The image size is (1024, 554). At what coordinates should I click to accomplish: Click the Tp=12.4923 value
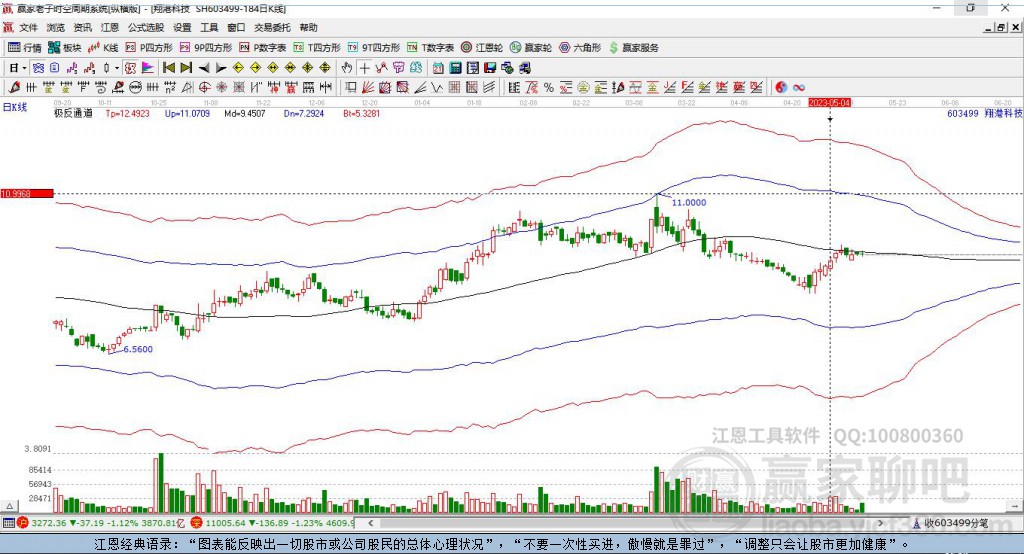click(x=128, y=113)
